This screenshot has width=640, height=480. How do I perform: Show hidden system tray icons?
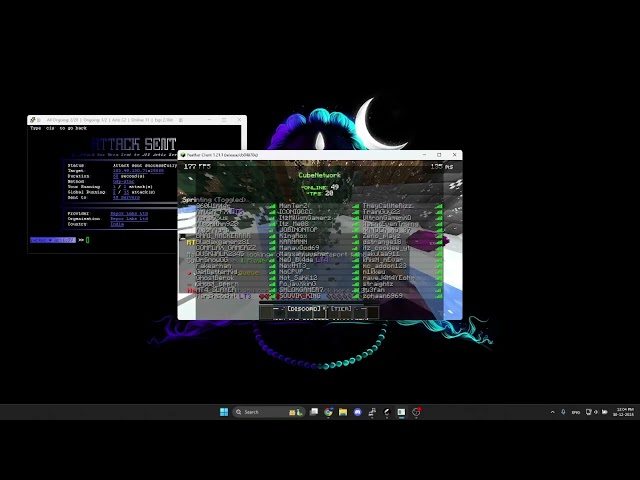tap(553, 412)
